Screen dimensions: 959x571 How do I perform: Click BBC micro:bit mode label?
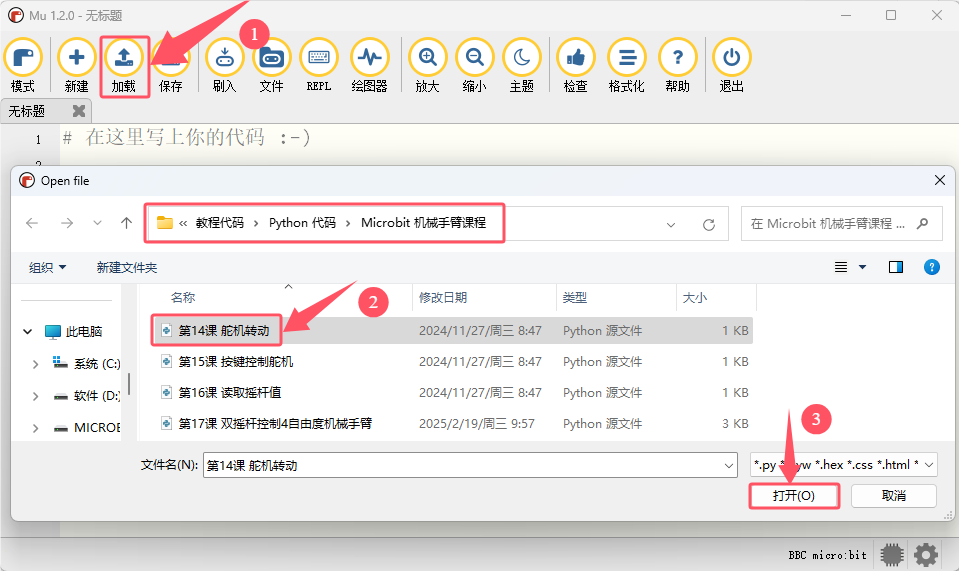tap(828, 555)
